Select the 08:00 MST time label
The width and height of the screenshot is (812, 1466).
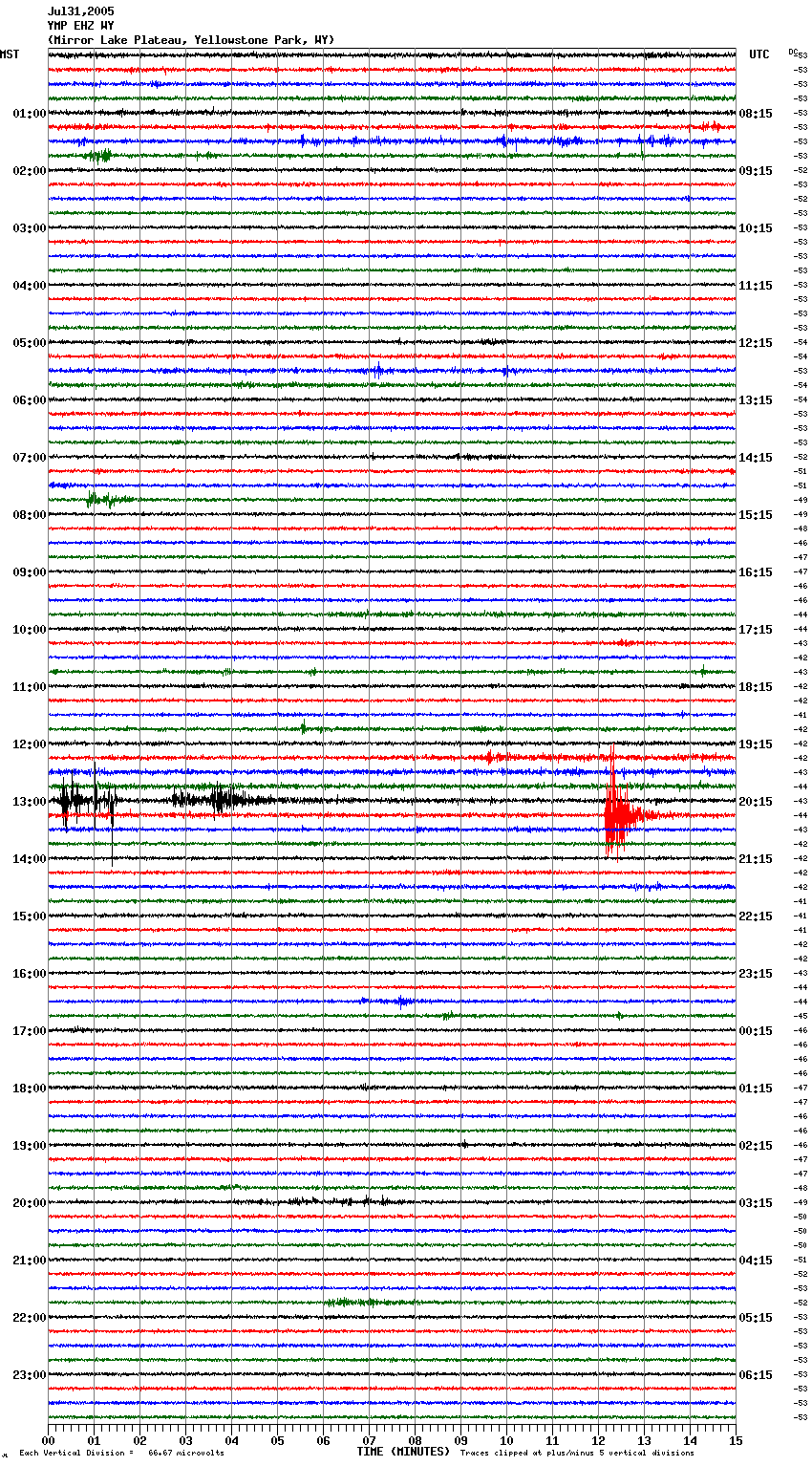pyautogui.click(x=30, y=515)
